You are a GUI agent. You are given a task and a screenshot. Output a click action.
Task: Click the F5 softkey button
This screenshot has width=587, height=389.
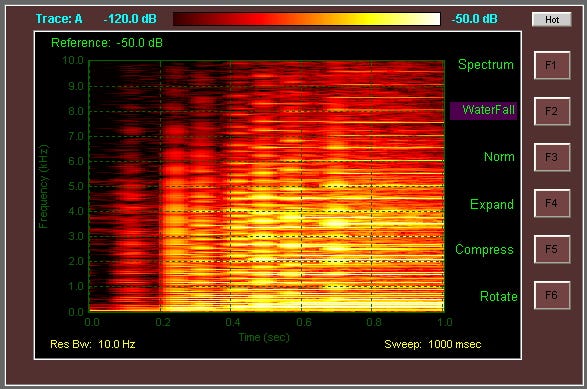pyautogui.click(x=552, y=249)
